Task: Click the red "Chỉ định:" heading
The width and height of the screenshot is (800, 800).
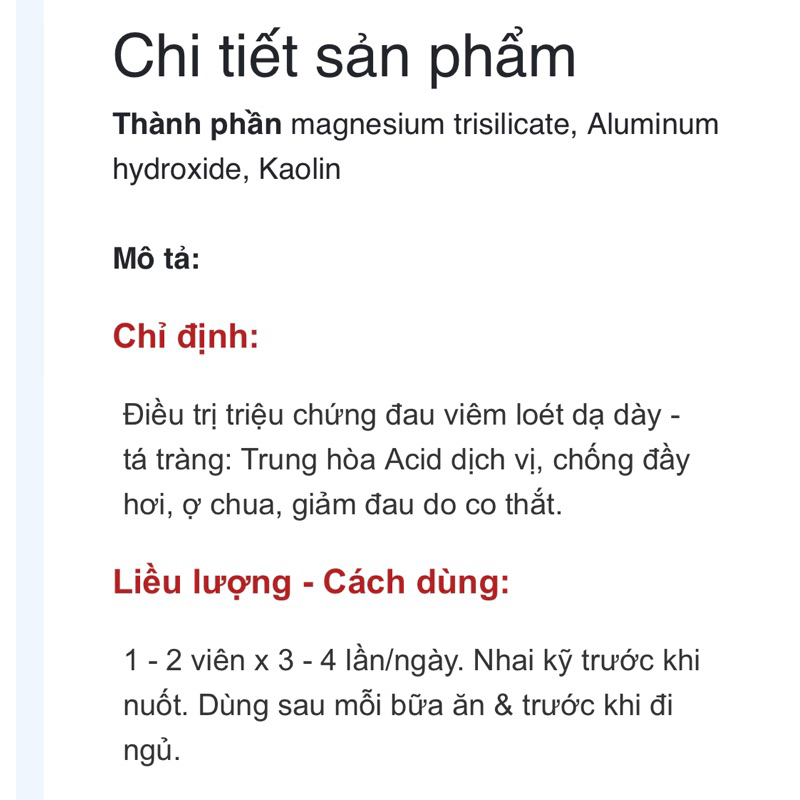Action: click(x=186, y=337)
